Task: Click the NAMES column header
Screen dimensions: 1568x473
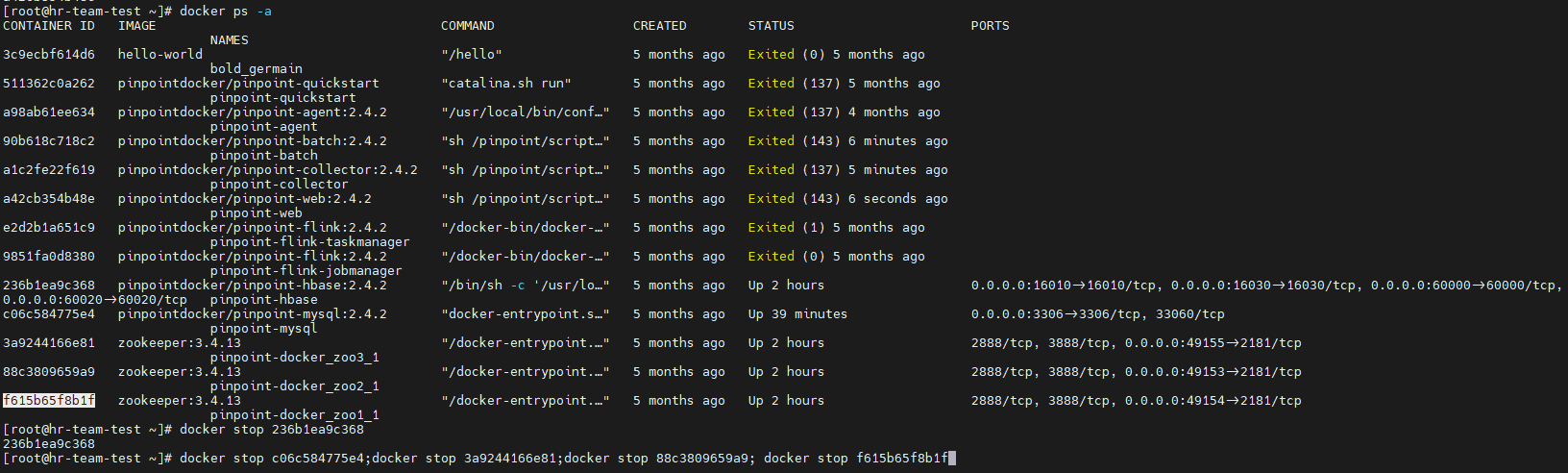Action: click(x=230, y=40)
